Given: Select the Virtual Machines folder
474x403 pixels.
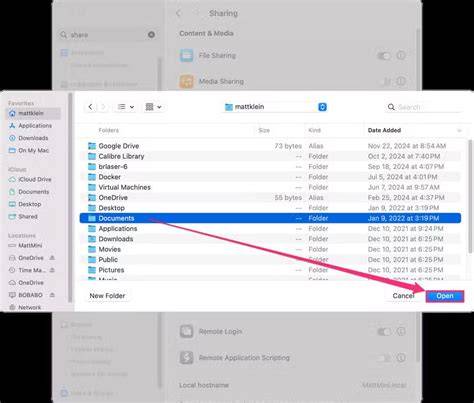Looking at the screenshot, I should pos(270,187).
